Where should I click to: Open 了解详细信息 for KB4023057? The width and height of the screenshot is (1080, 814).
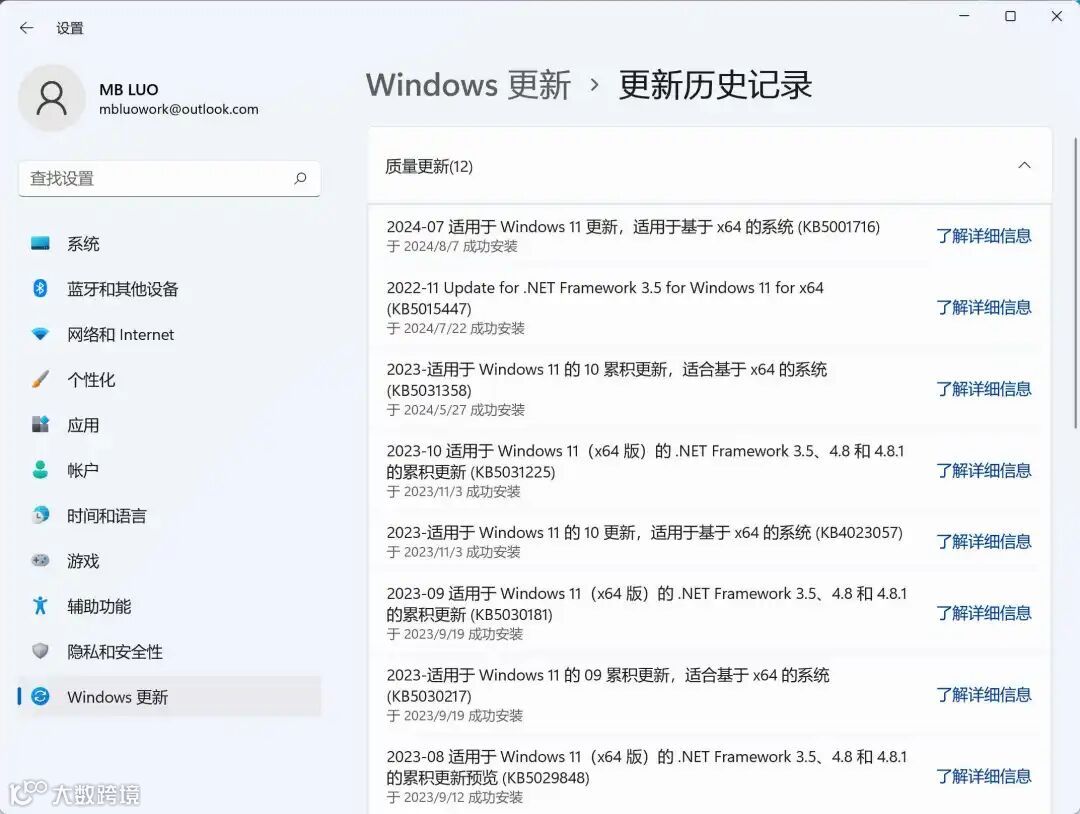coord(984,541)
